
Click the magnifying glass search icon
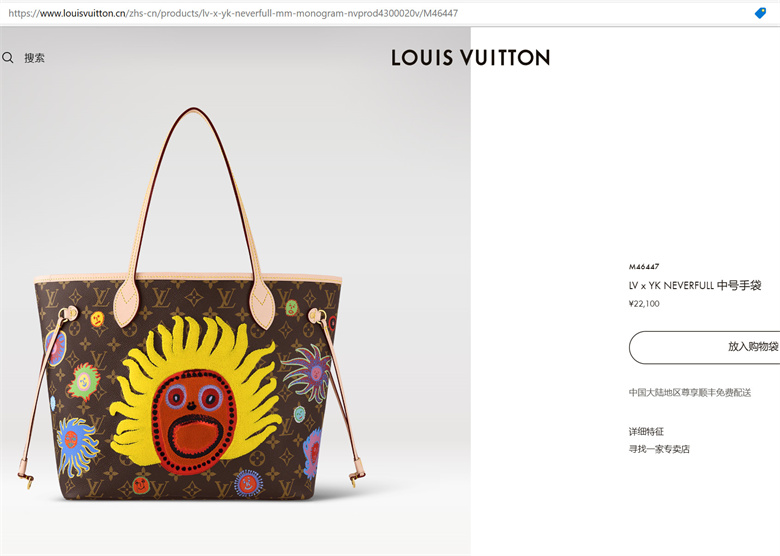(x=7, y=58)
